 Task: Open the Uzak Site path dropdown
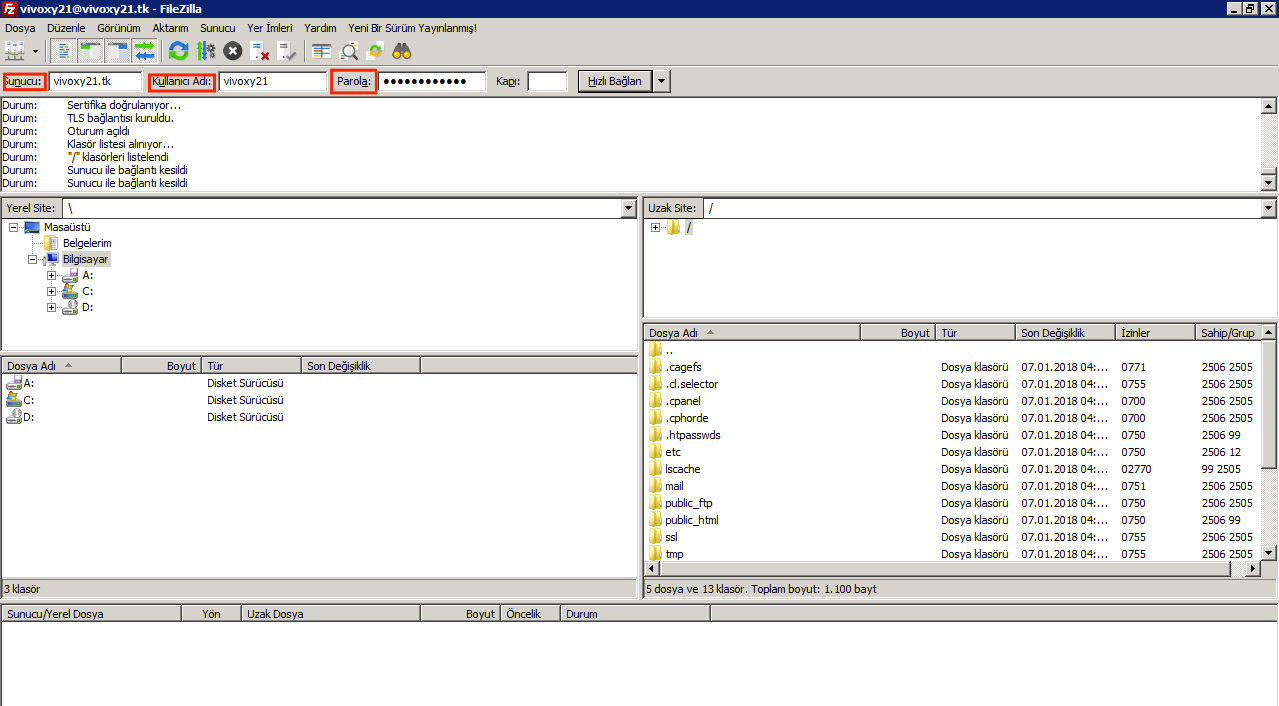tap(1269, 208)
